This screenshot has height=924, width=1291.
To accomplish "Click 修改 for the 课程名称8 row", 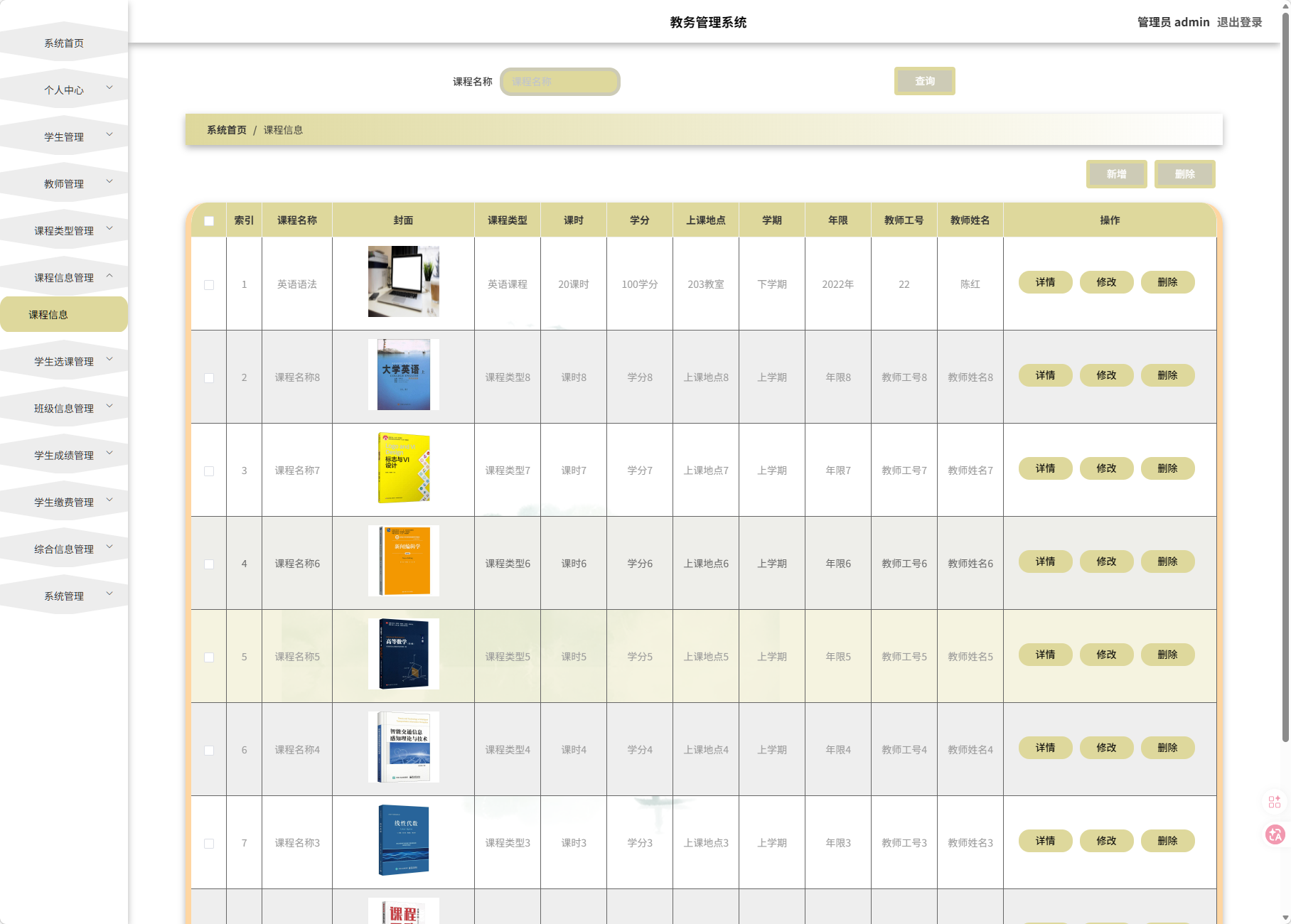I will tap(1106, 375).
